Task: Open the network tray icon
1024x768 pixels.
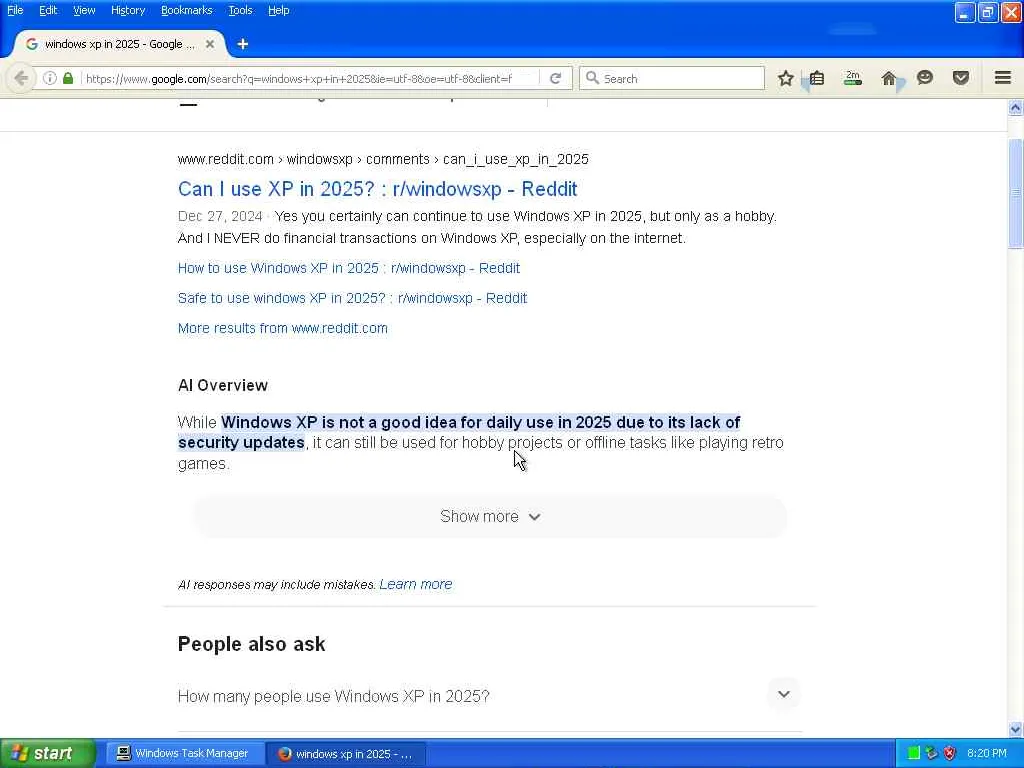Action: pos(931,753)
